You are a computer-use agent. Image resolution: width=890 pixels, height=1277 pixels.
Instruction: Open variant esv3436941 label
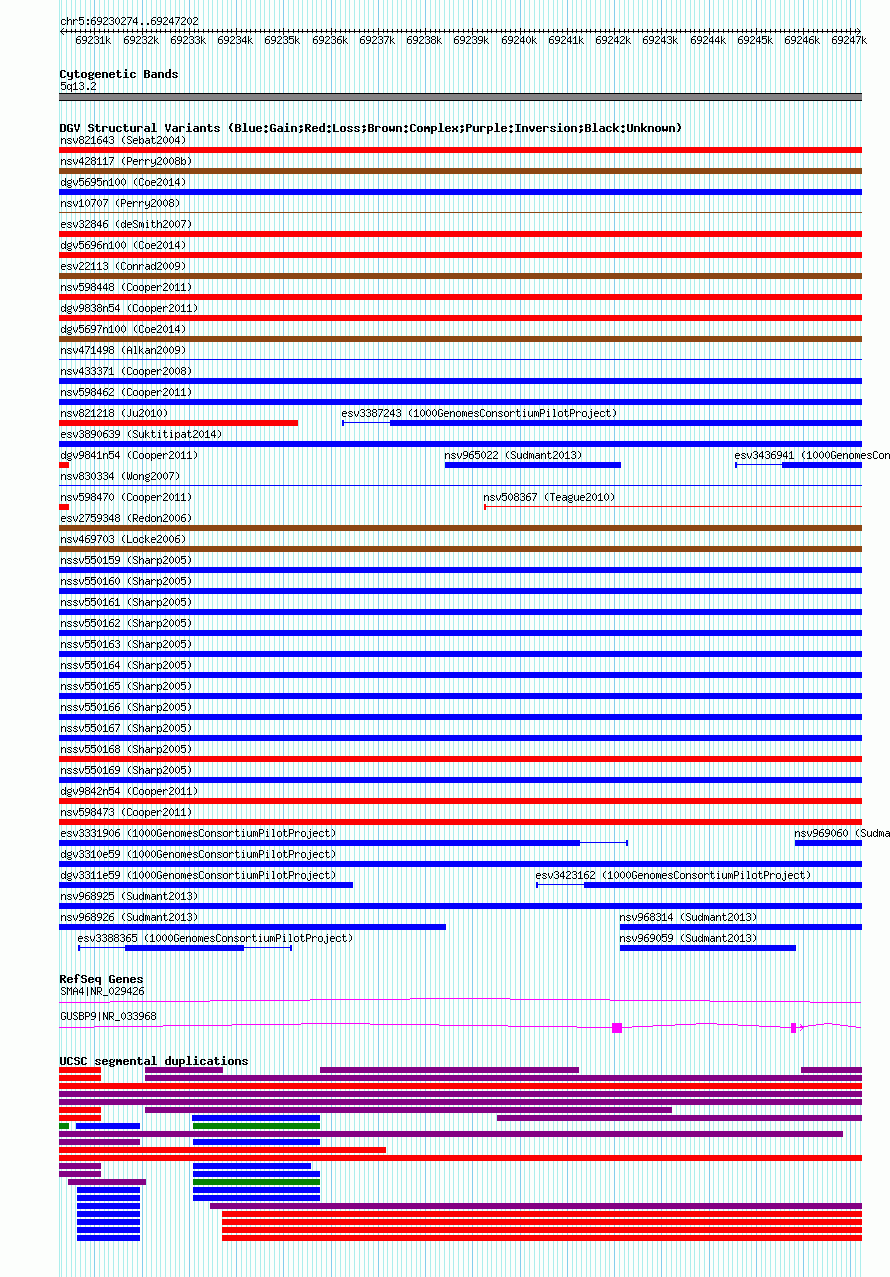811,455
